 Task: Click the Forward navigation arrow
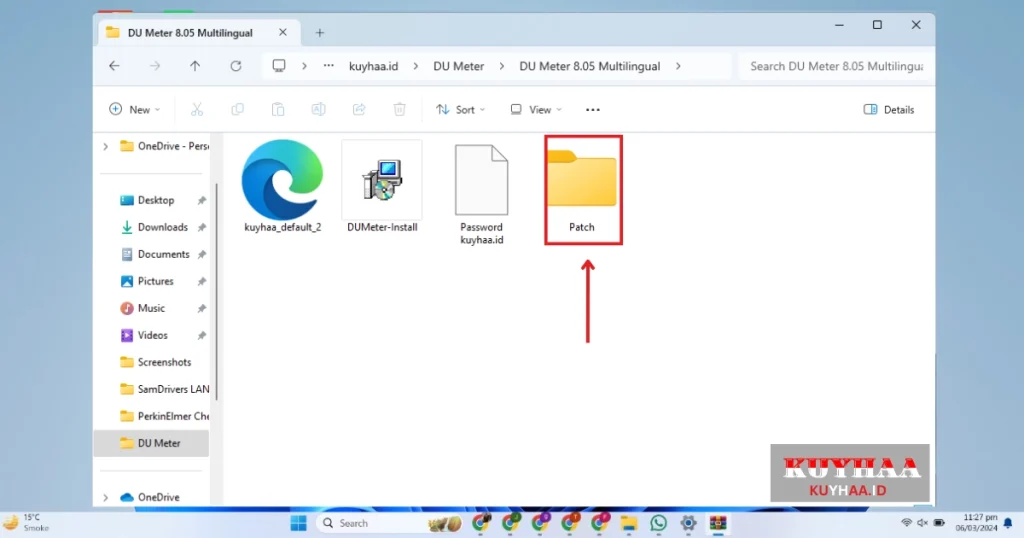click(155, 66)
